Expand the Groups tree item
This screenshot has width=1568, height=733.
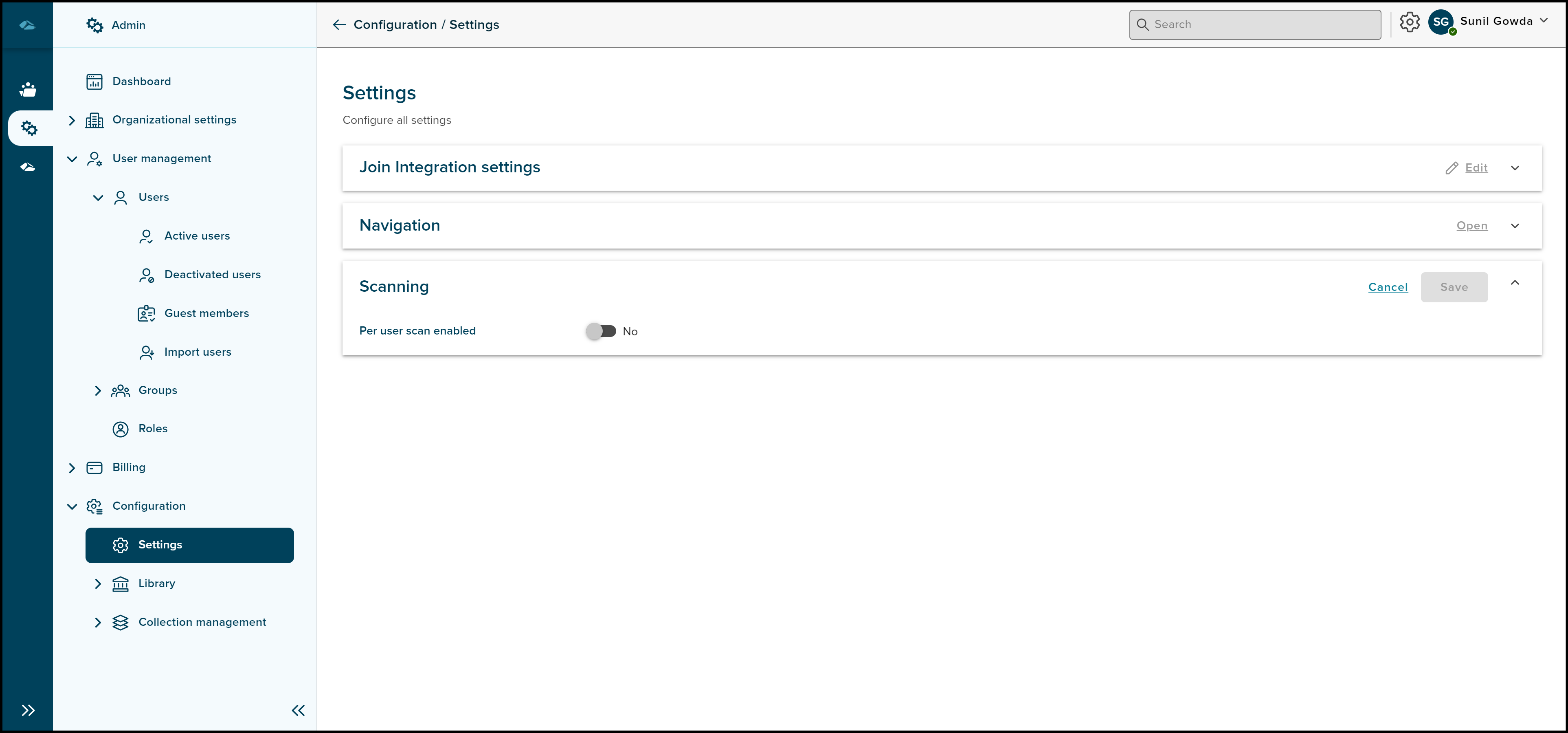(x=99, y=390)
